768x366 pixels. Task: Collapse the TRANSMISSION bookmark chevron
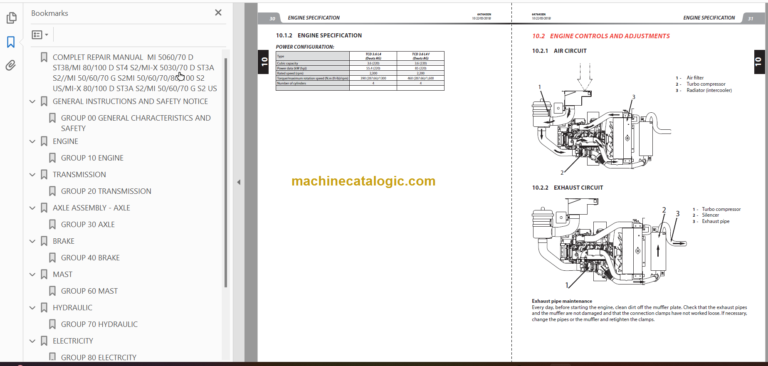click(33, 175)
